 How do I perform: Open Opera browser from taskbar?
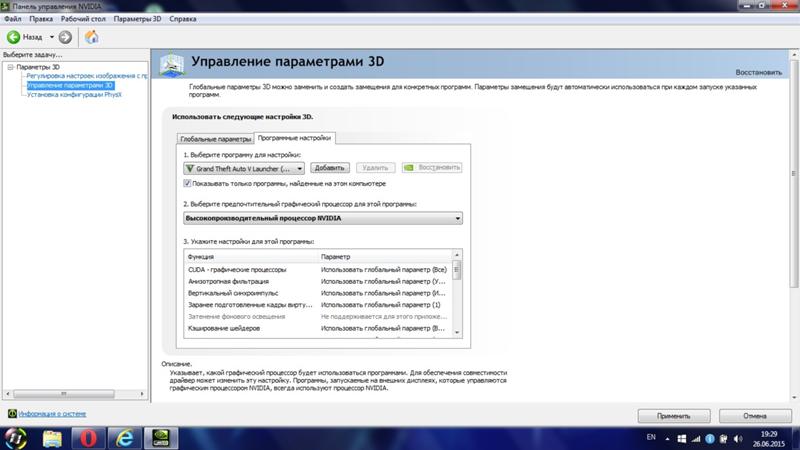88,438
